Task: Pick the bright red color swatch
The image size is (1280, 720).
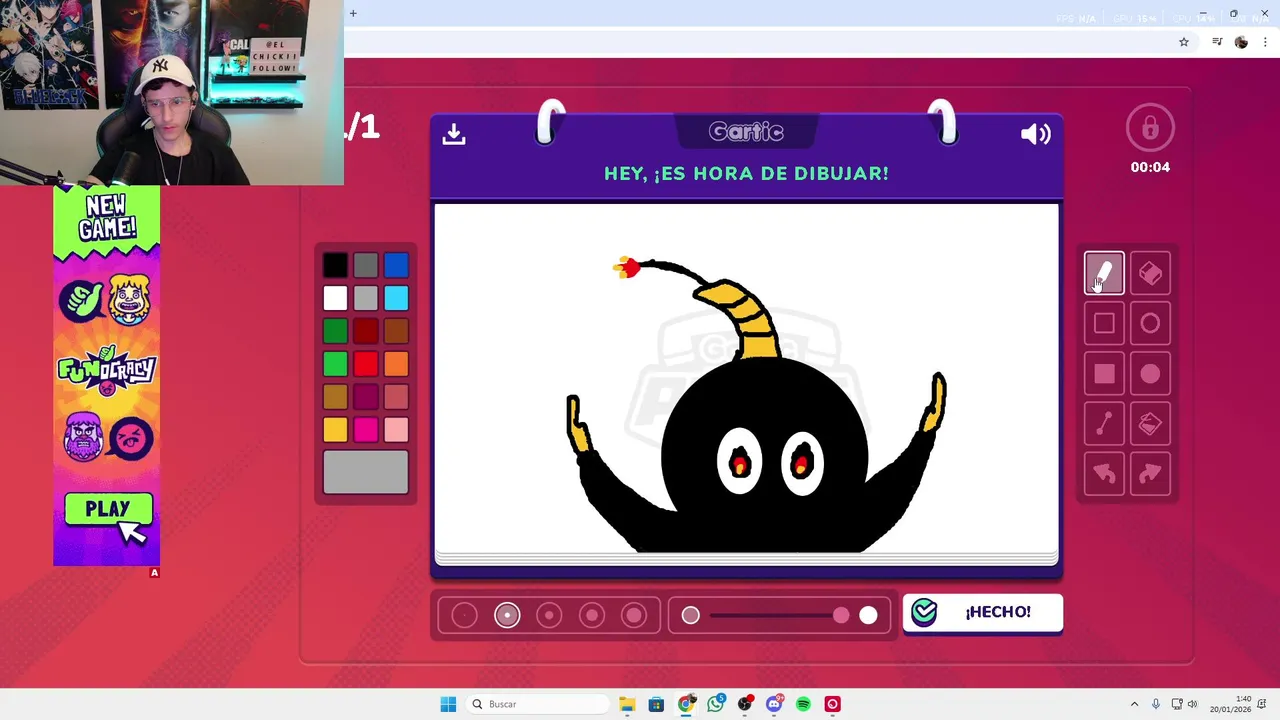Action: 366,364
